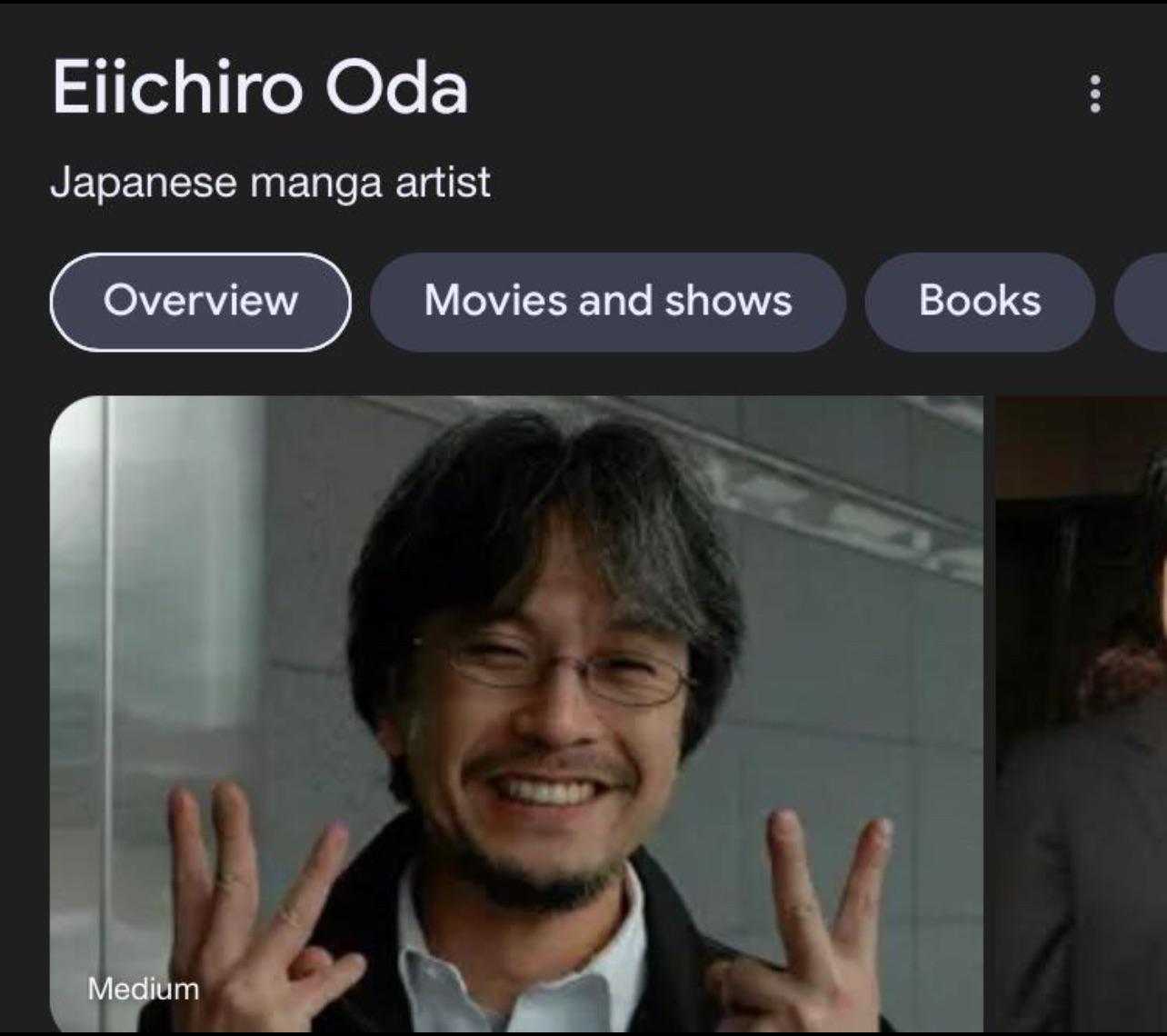1167x1036 pixels.
Task: Click the Japanese manga artist subtitle
Action: click(270, 182)
